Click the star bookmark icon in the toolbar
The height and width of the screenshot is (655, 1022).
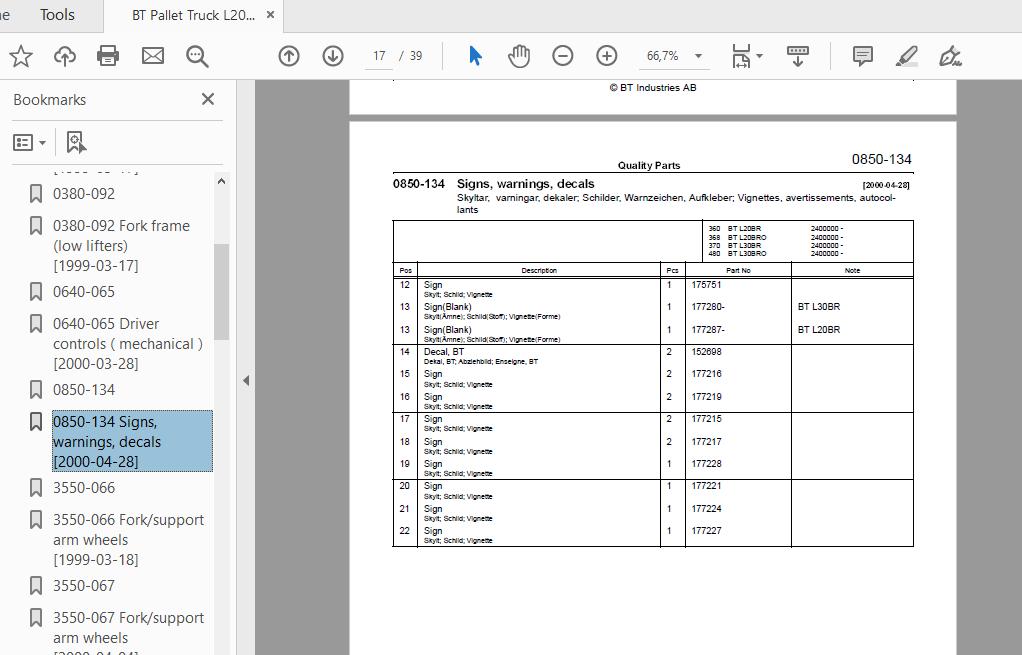tap(21, 56)
